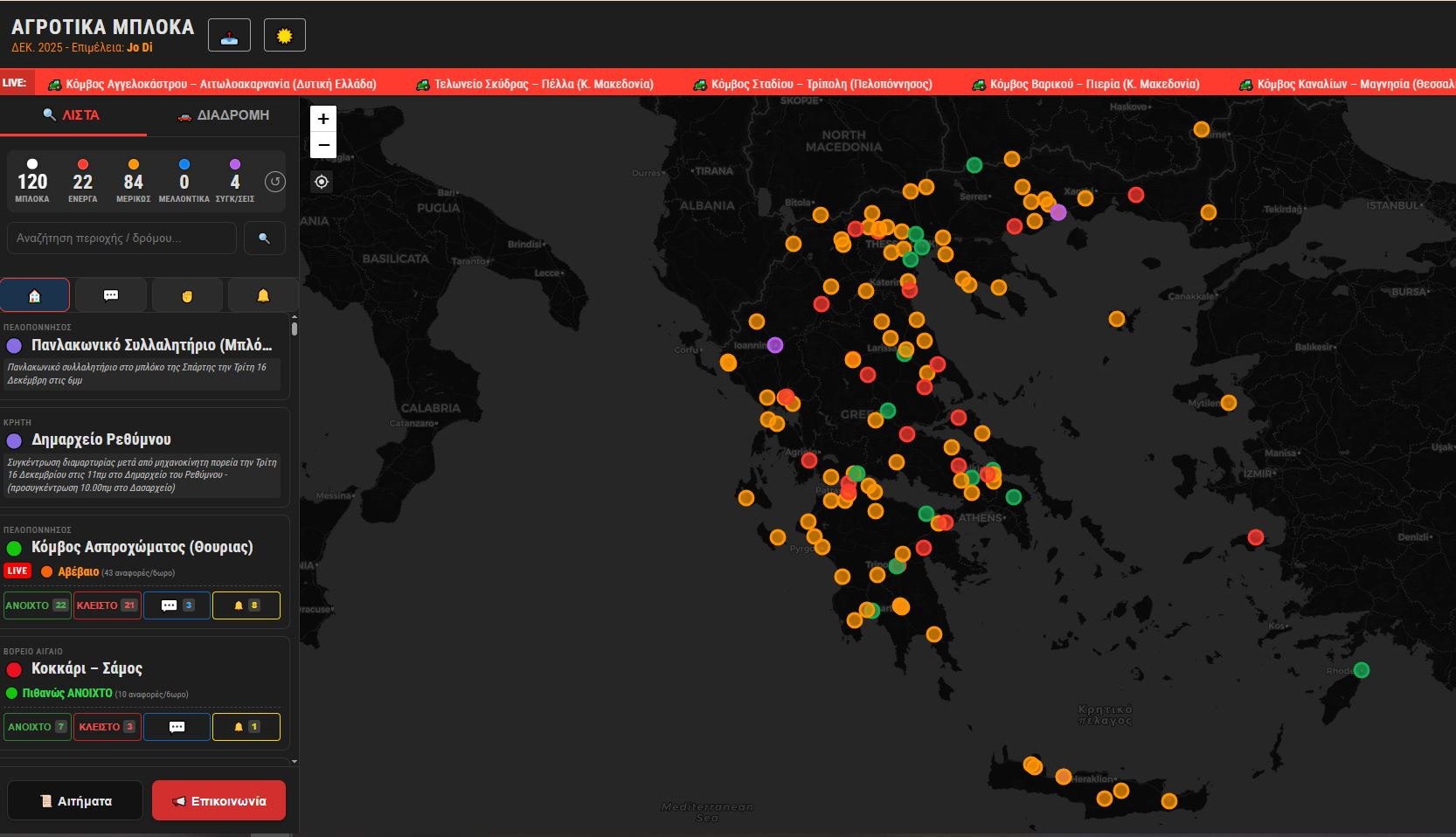Screen dimensions: 1456x837
Task: Switch to the ΔΙΑΔΡΟΜΗ tab
Action: click(x=223, y=115)
